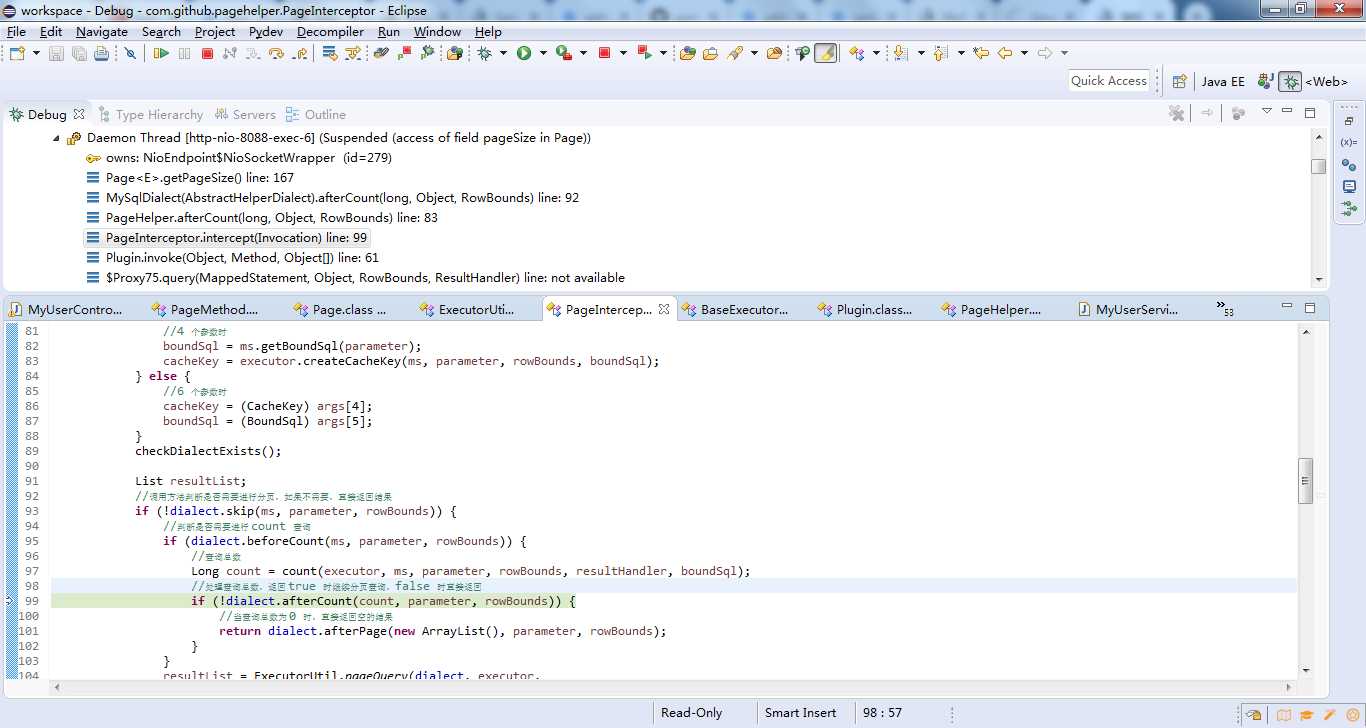The width and height of the screenshot is (1366, 728).
Task: Click the Breakpoints view icon in right sidebar
Action: [1349, 164]
